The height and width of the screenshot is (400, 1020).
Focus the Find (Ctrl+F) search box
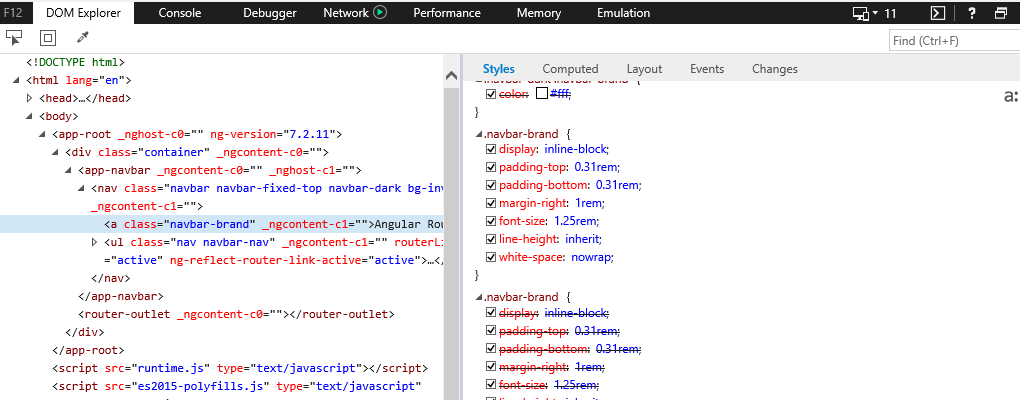tap(954, 40)
